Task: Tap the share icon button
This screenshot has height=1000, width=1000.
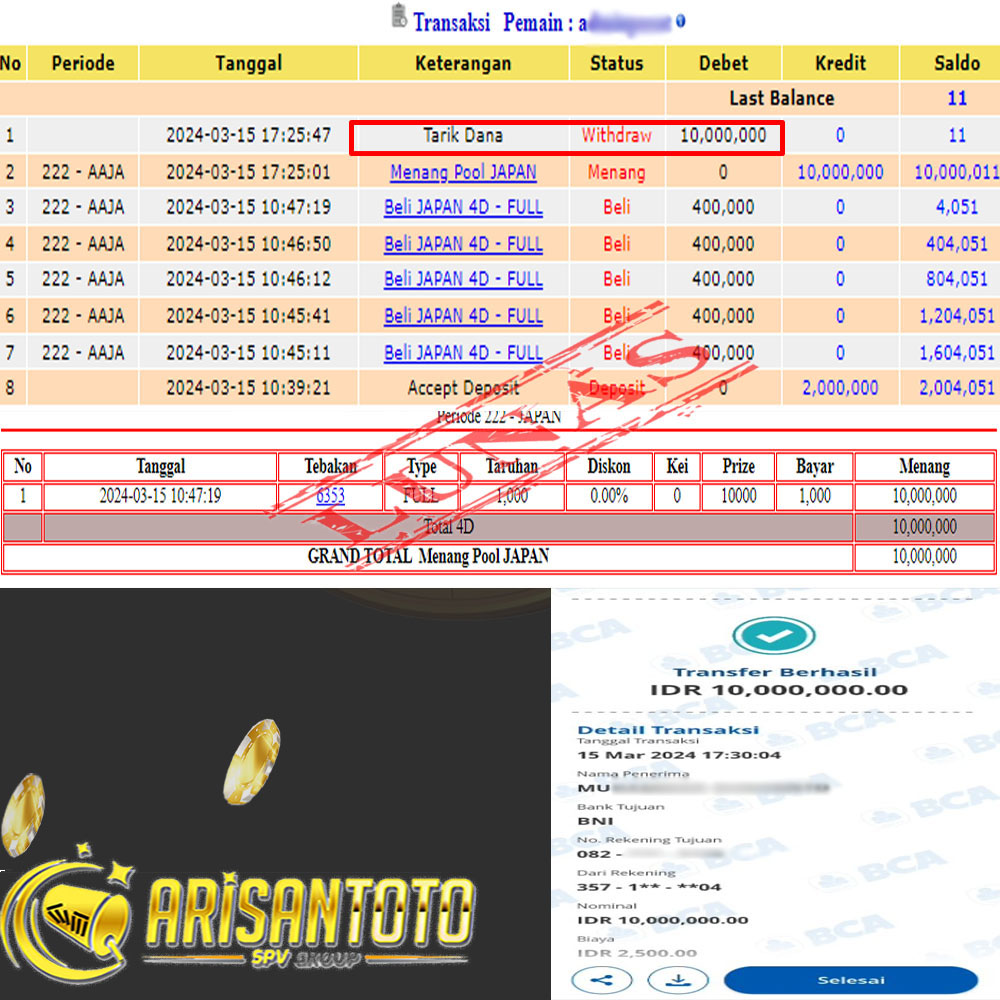Action: coord(601,980)
